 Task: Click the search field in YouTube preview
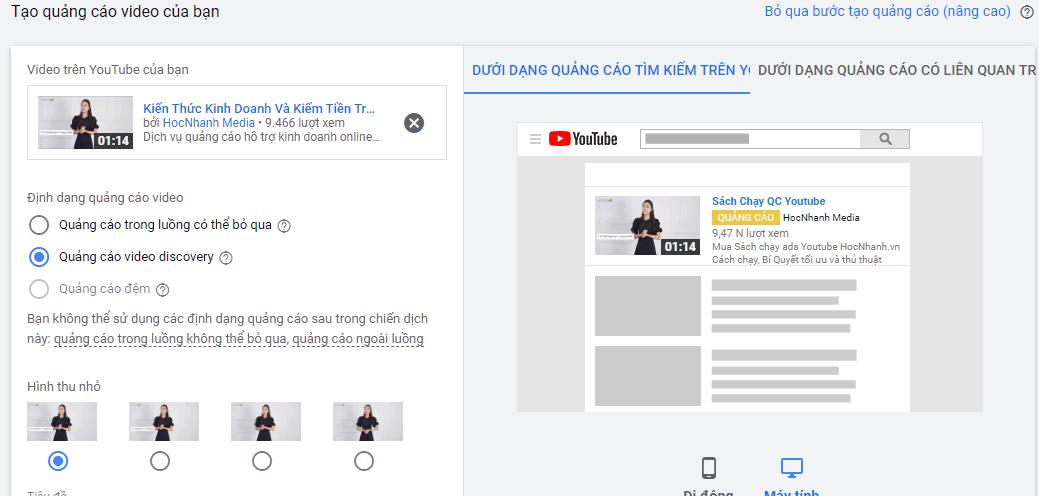pos(750,139)
